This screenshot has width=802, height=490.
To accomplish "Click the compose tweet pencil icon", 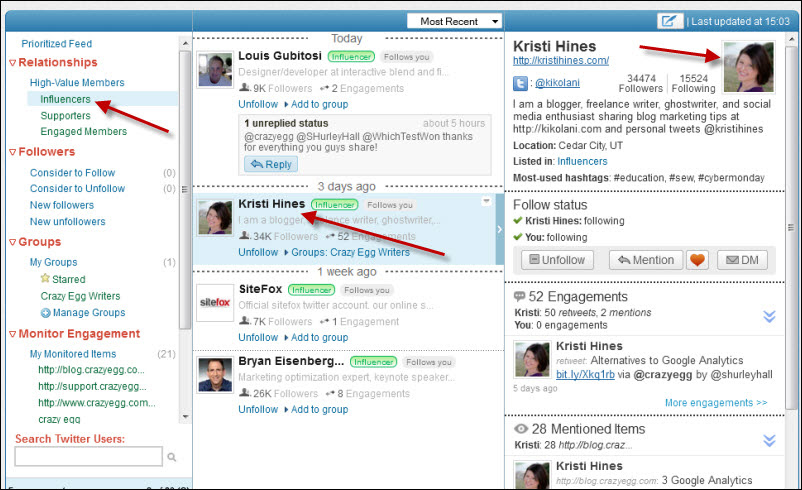I will click(x=670, y=21).
